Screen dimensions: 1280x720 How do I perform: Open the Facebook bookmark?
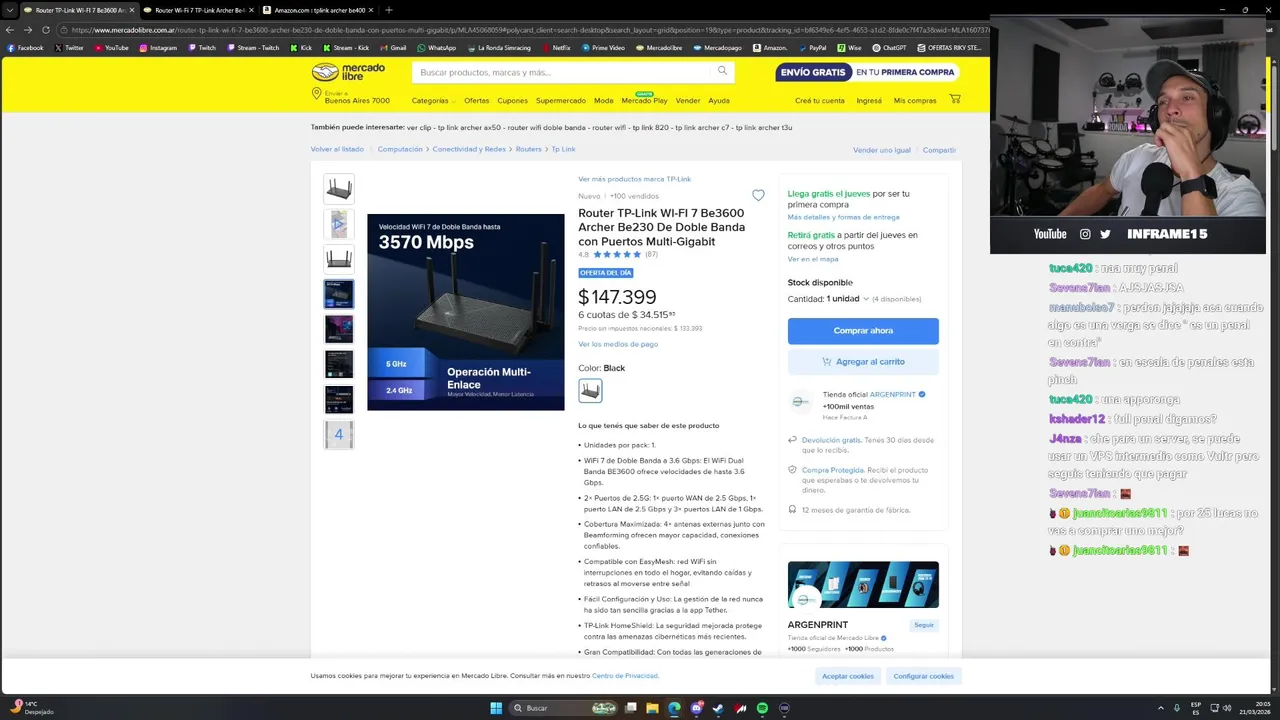click(x=25, y=47)
